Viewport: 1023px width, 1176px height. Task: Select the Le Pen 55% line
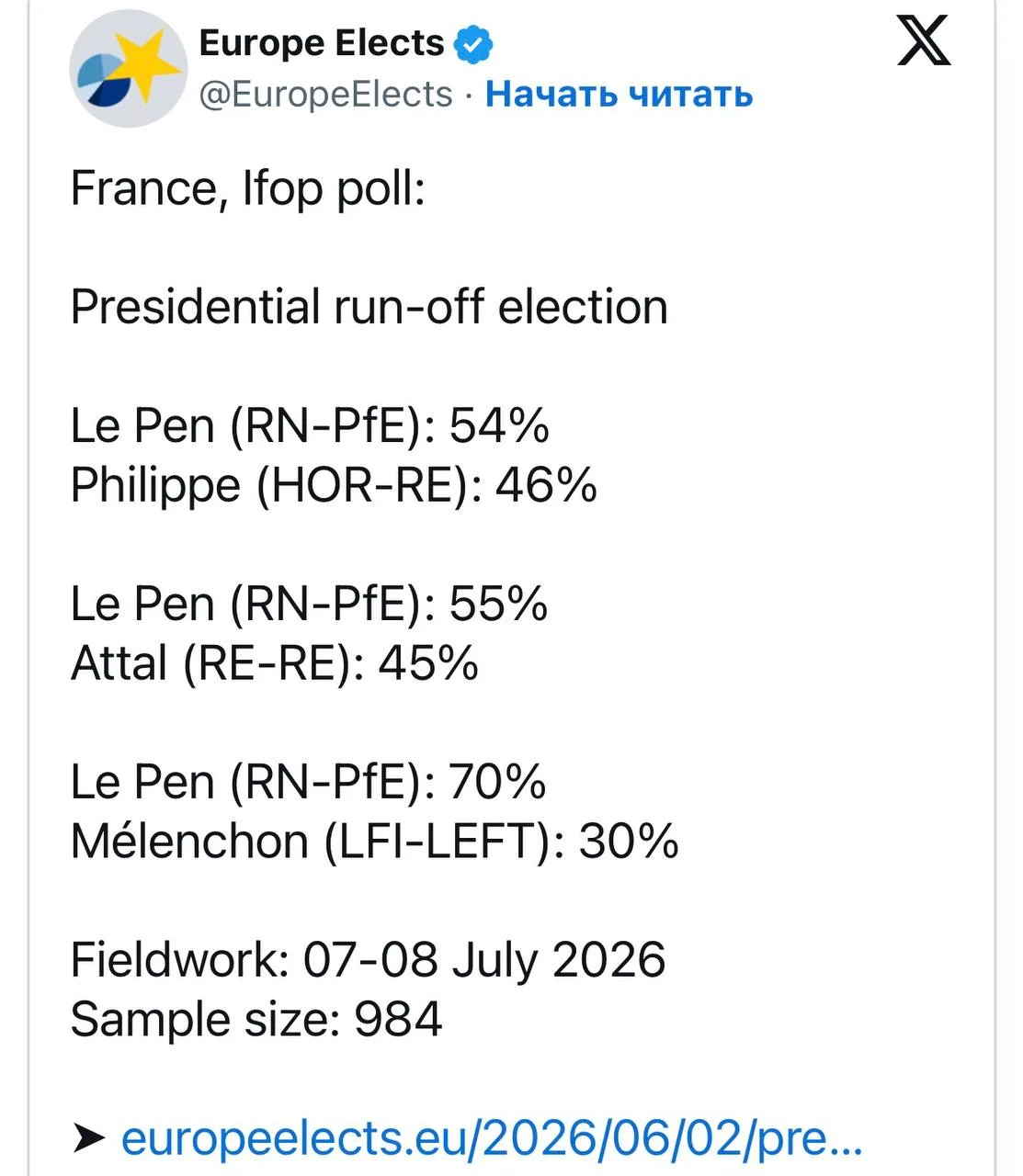click(310, 604)
